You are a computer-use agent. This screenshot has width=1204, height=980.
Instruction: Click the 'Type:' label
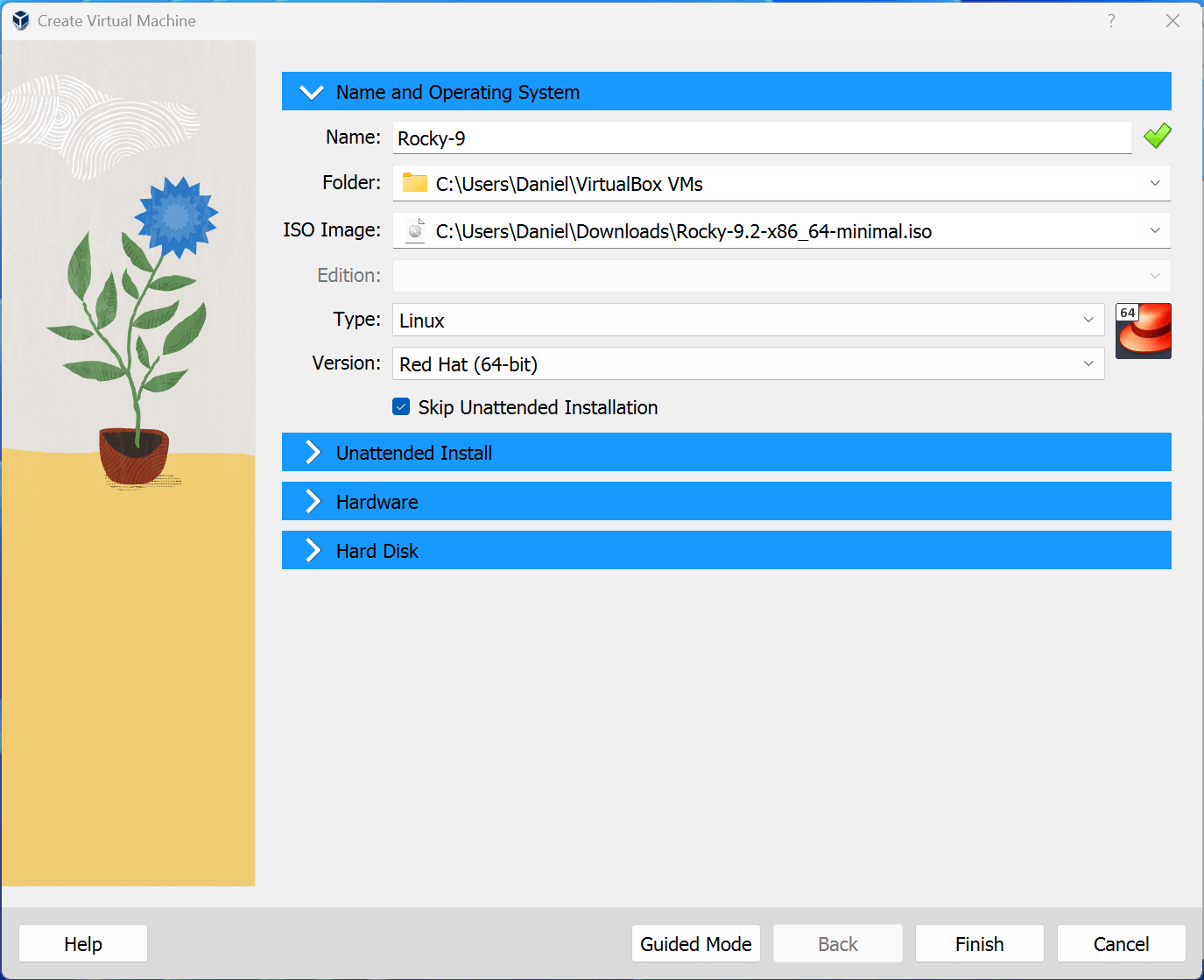click(x=357, y=319)
